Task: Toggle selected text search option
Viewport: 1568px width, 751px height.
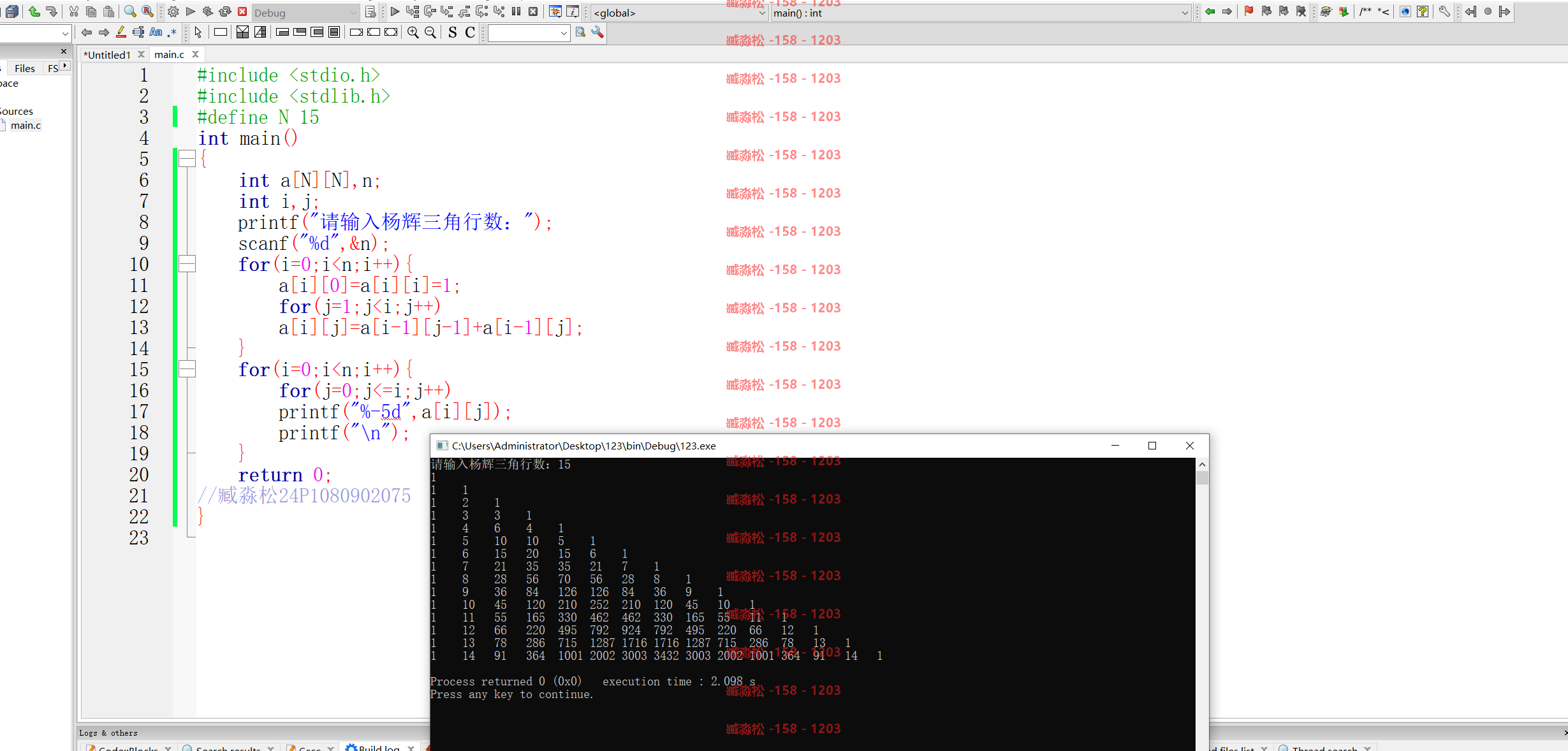Action: (138, 32)
